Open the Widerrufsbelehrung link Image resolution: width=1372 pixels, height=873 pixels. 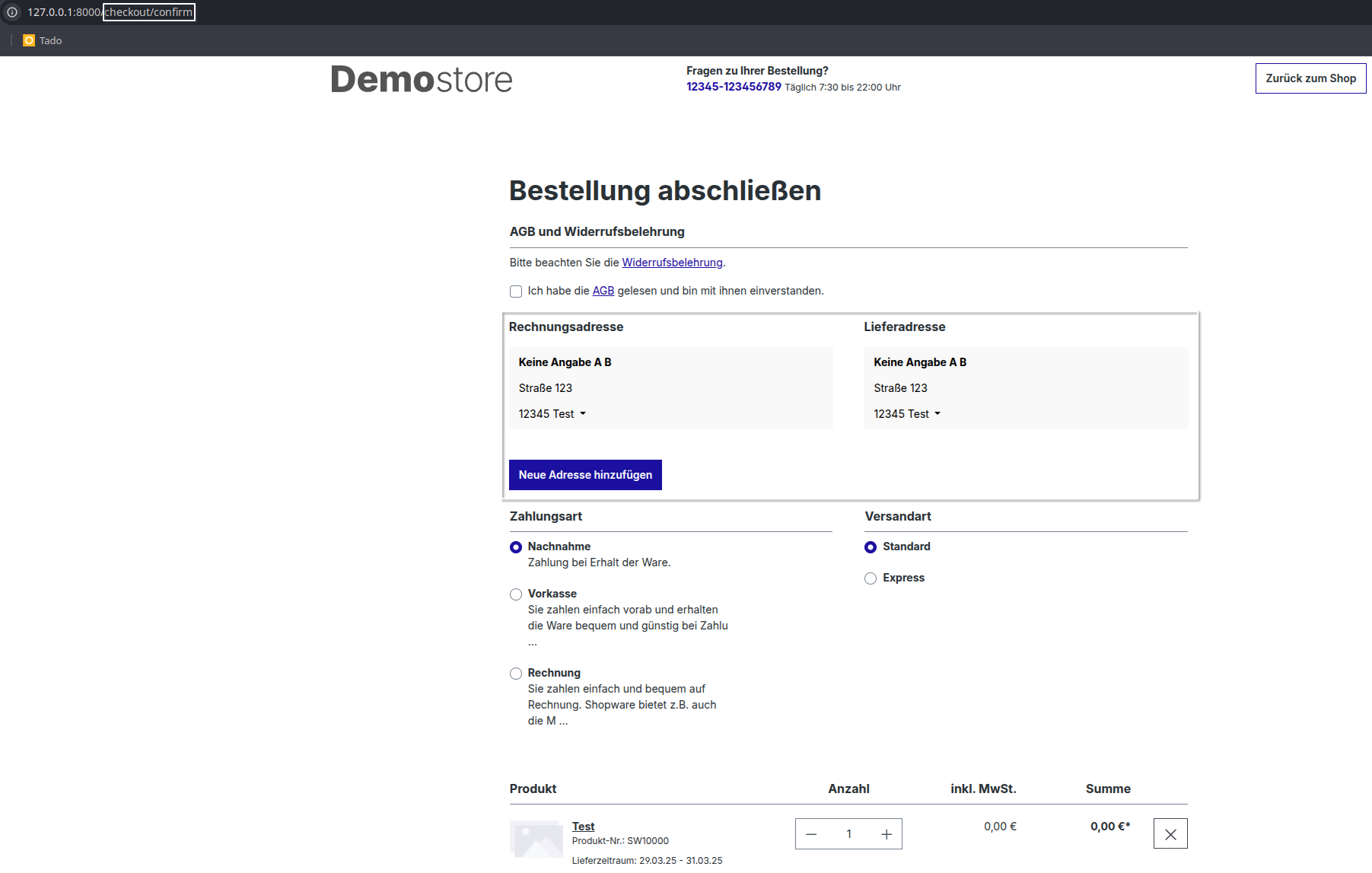pos(673,263)
